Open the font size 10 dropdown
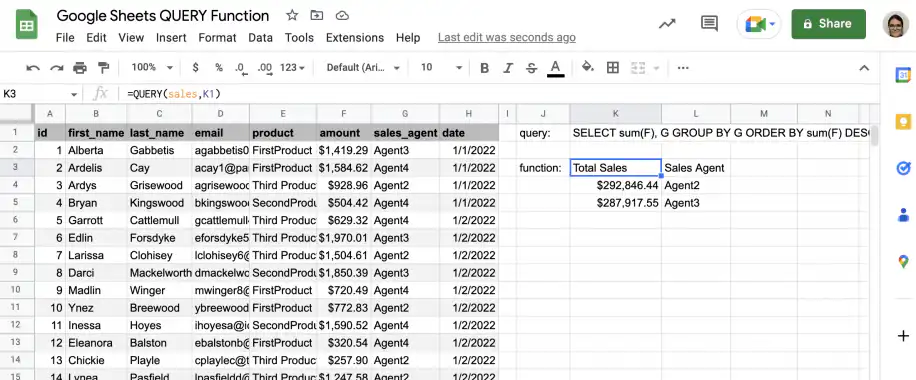916x380 pixels. pyautogui.click(x=441, y=68)
